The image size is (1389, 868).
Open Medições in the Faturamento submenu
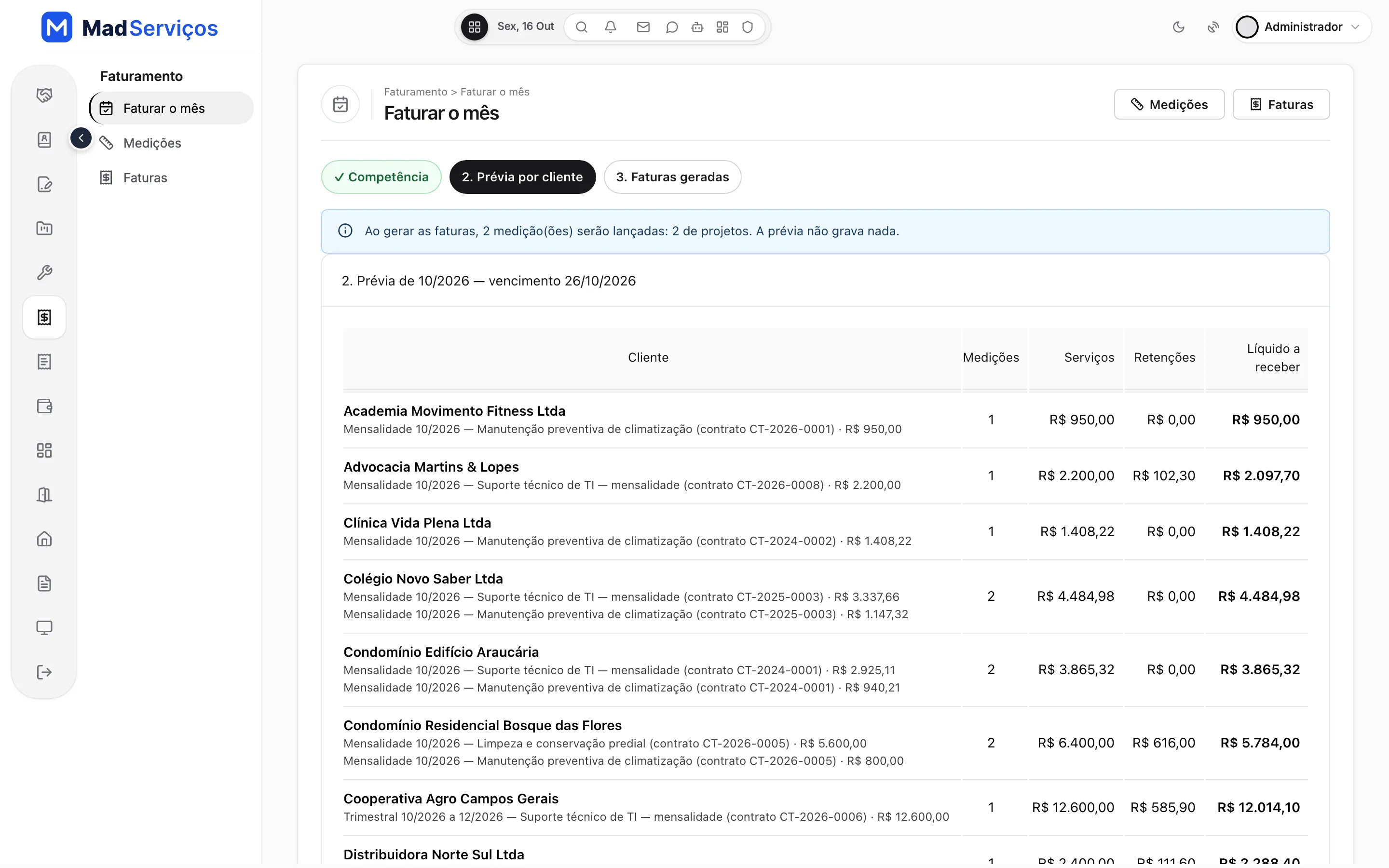click(x=152, y=143)
